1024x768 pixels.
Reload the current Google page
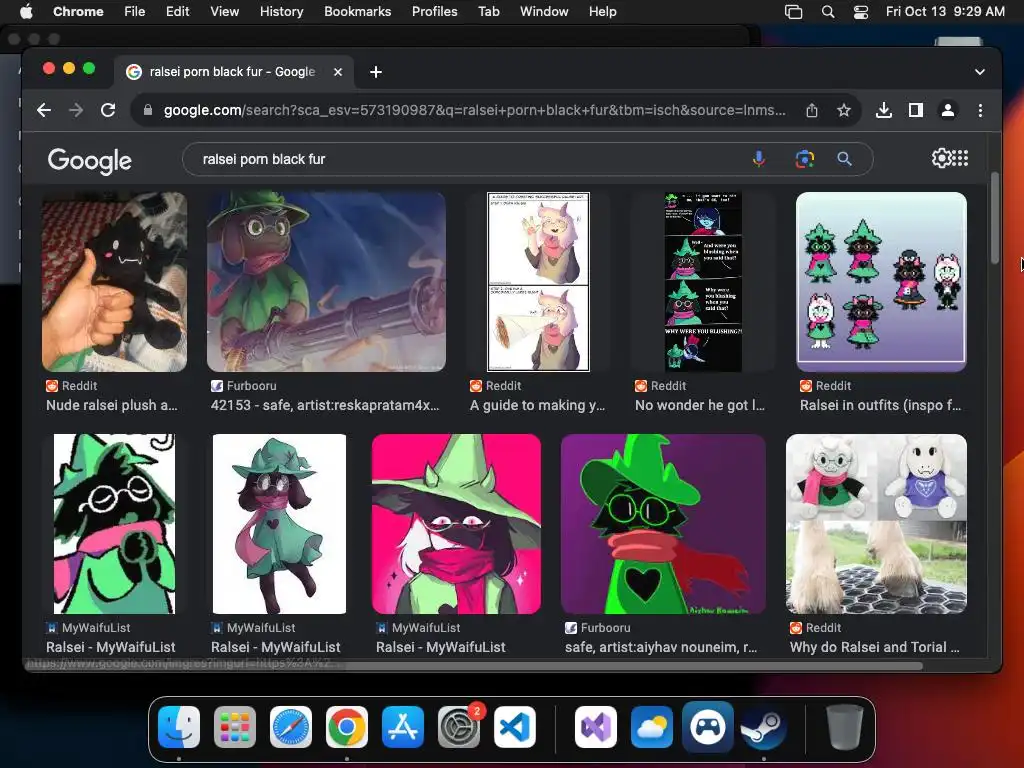click(x=108, y=110)
